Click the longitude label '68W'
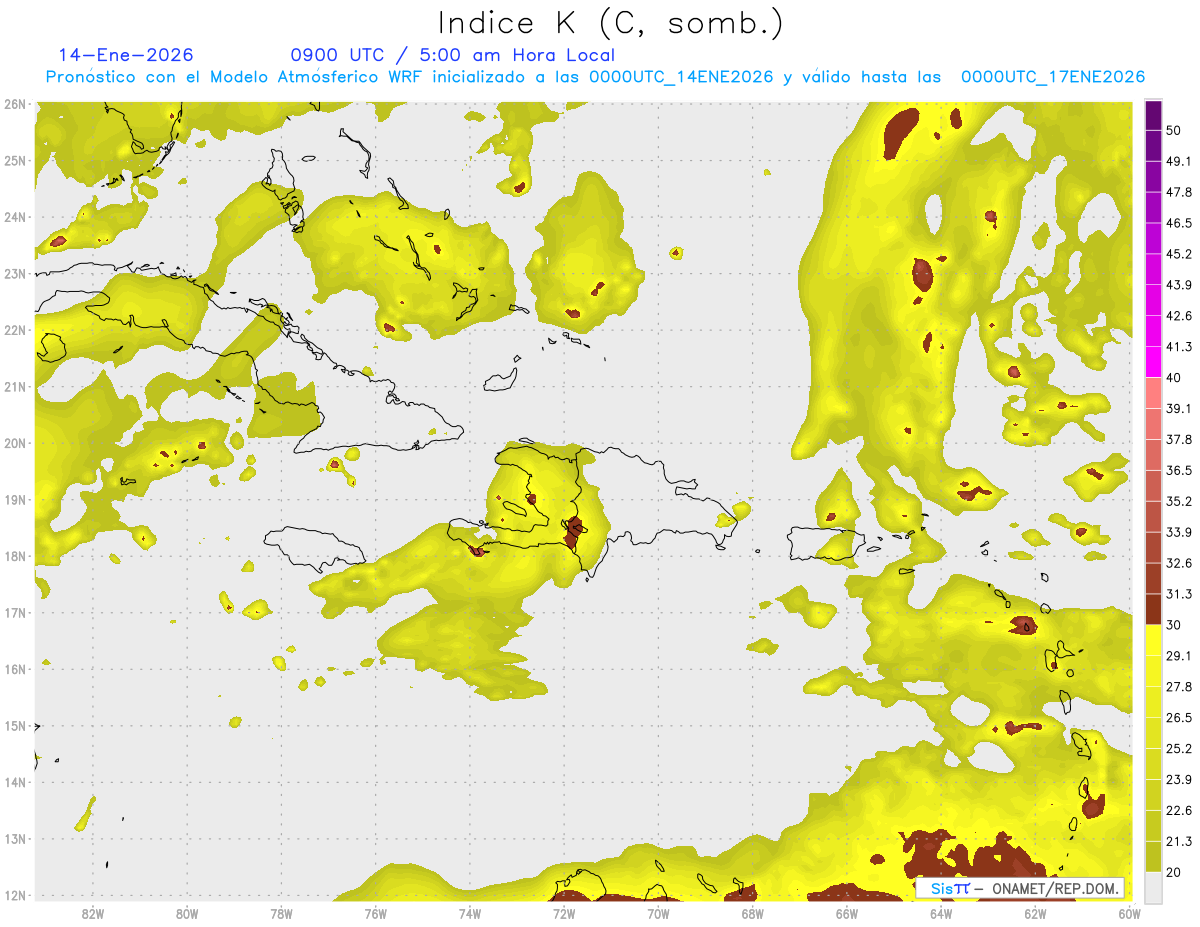Screen dimensions: 1200x927 pos(752,913)
